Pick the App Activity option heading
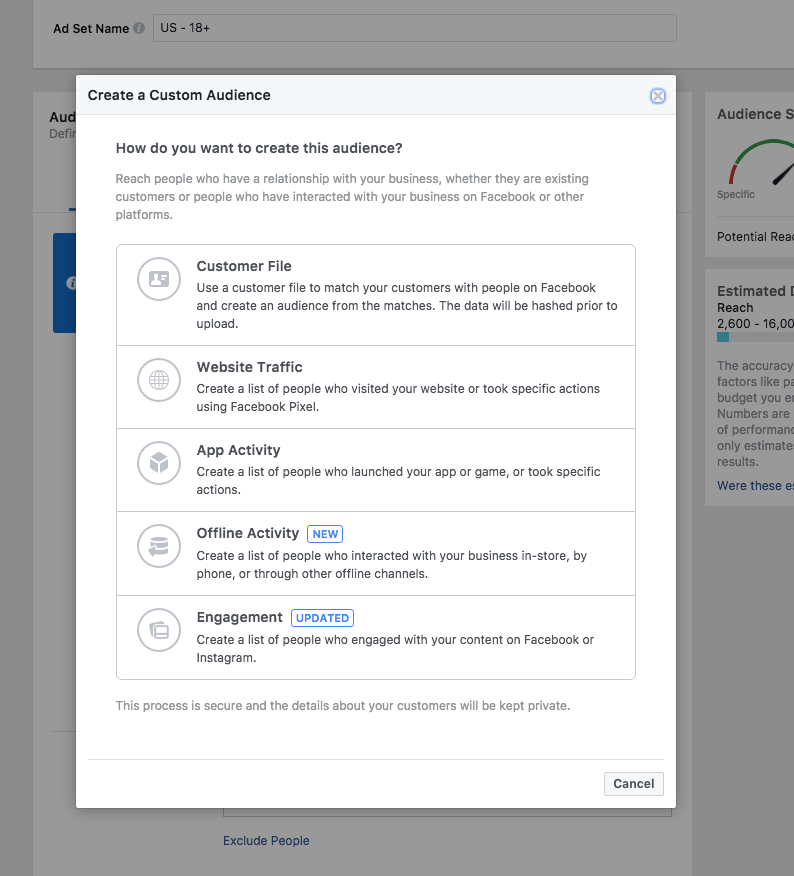 [238, 450]
